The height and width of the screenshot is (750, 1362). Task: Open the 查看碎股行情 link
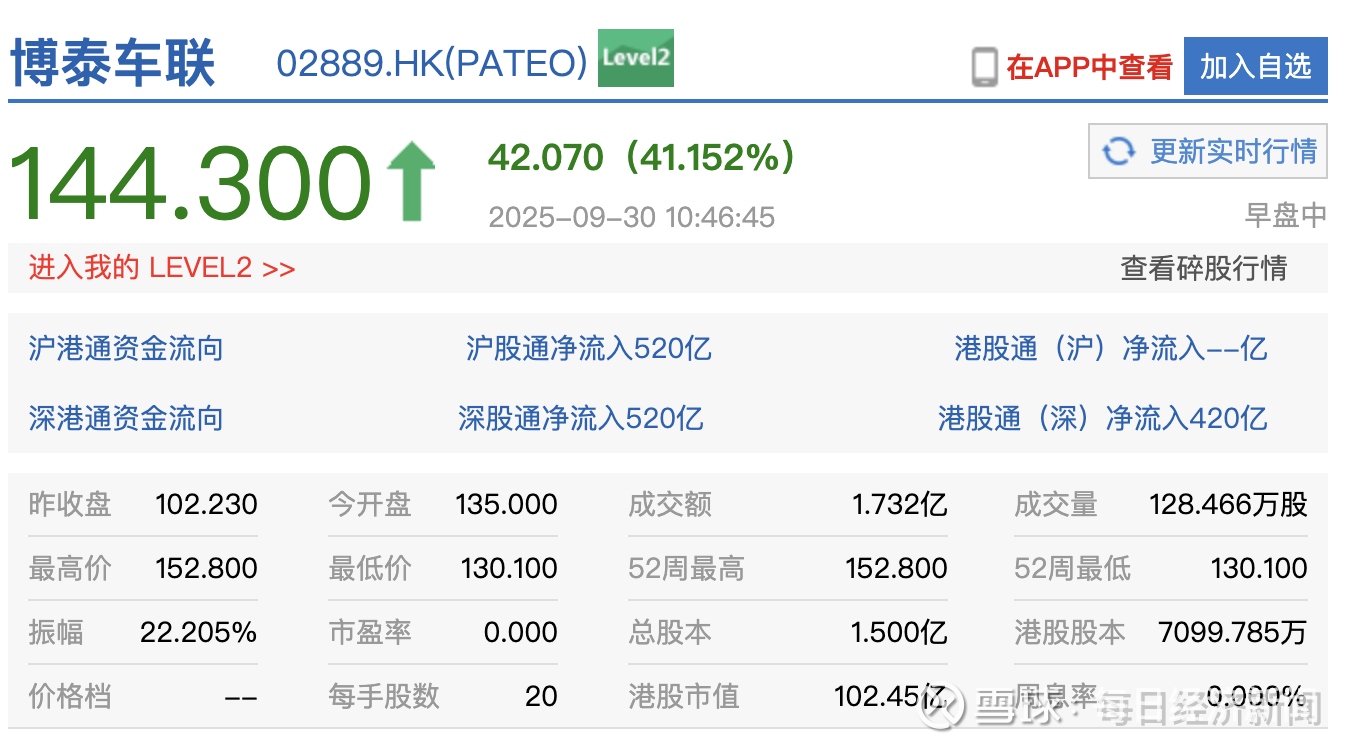tap(1204, 268)
